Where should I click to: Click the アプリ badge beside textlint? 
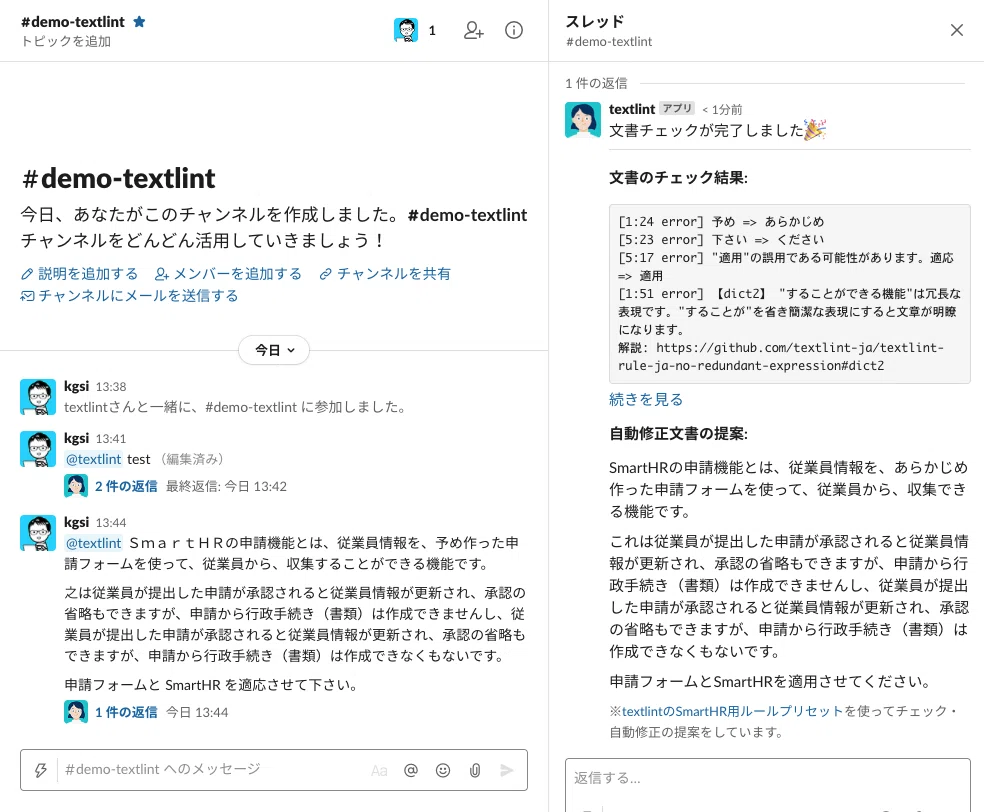click(x=678, y=108)
